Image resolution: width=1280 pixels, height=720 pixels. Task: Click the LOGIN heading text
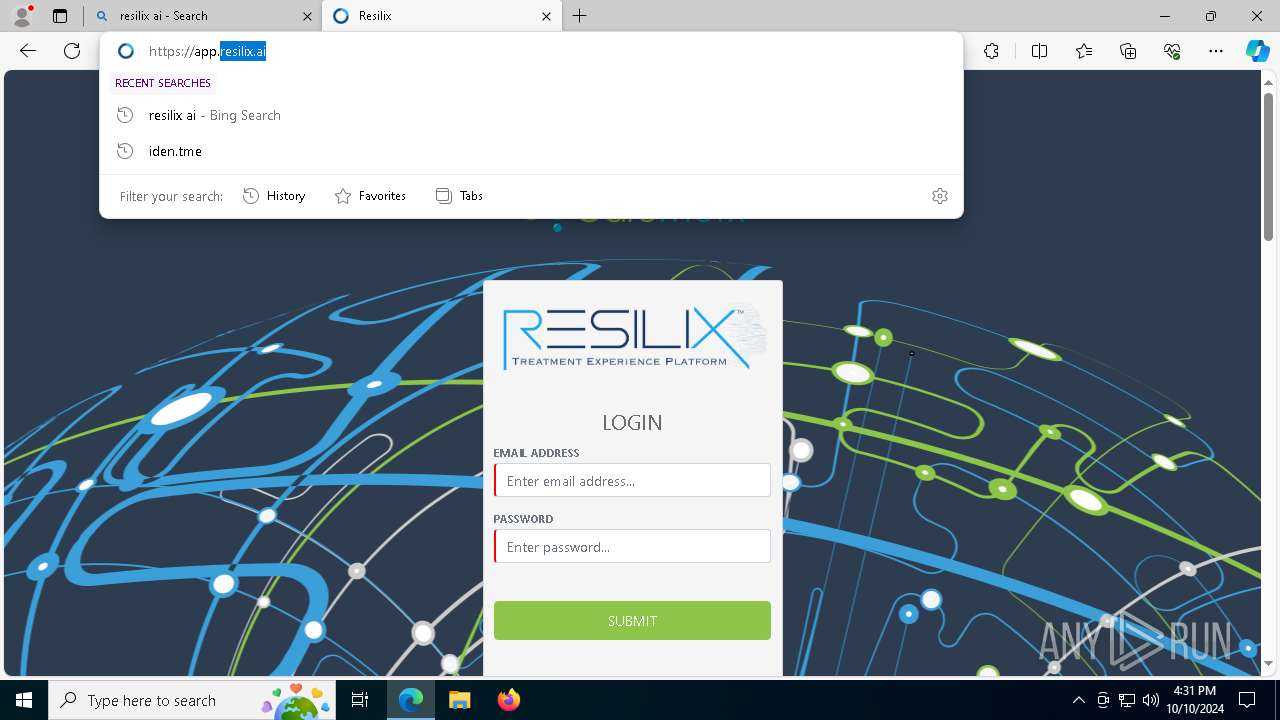pyautogui.click(x=632, y=422)
